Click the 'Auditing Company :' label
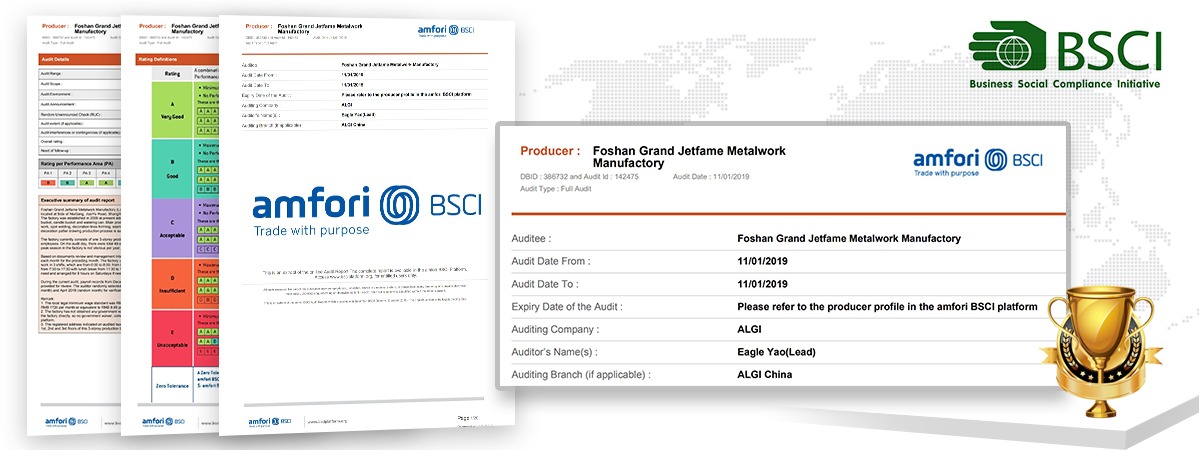 (x=557, y=329)
